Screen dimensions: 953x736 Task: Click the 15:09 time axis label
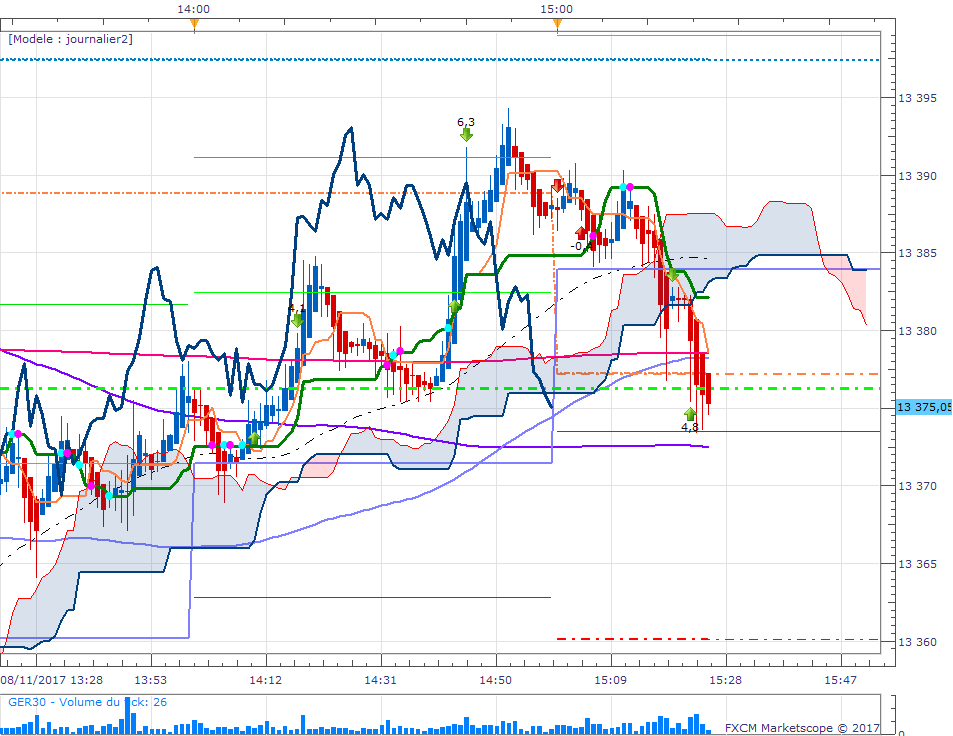[x=610, y=680]
